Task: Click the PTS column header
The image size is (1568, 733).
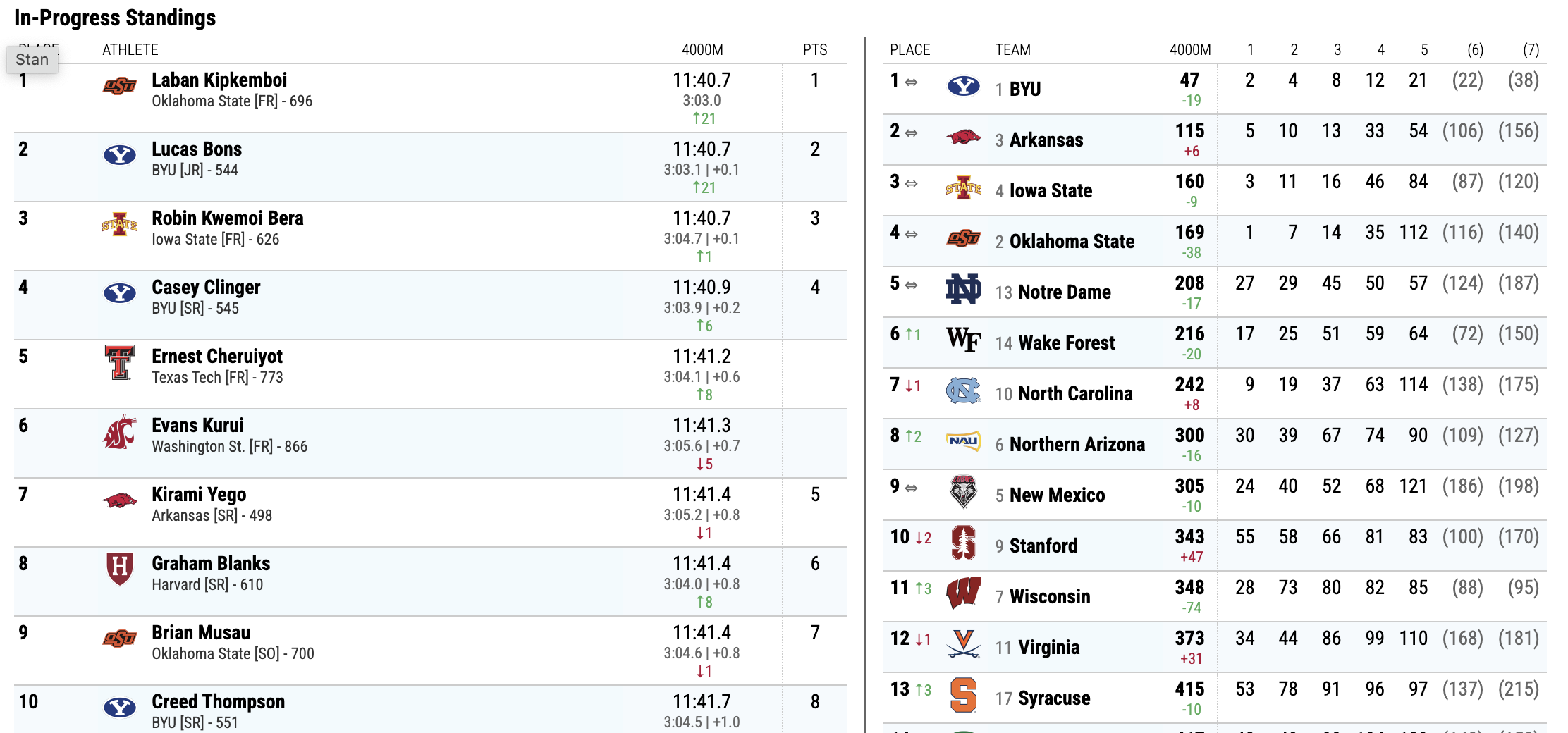Action: click(x=815, y=50)
